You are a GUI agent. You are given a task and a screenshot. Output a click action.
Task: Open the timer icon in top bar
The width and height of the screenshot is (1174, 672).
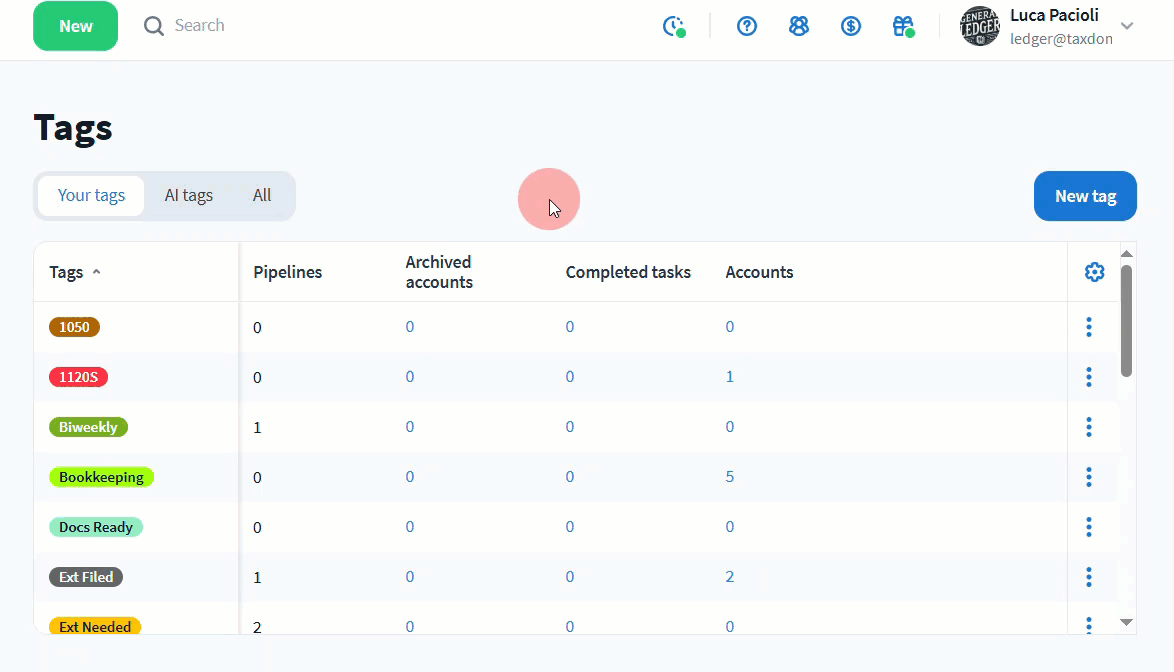pyautogui.click(x=675, y=26)
